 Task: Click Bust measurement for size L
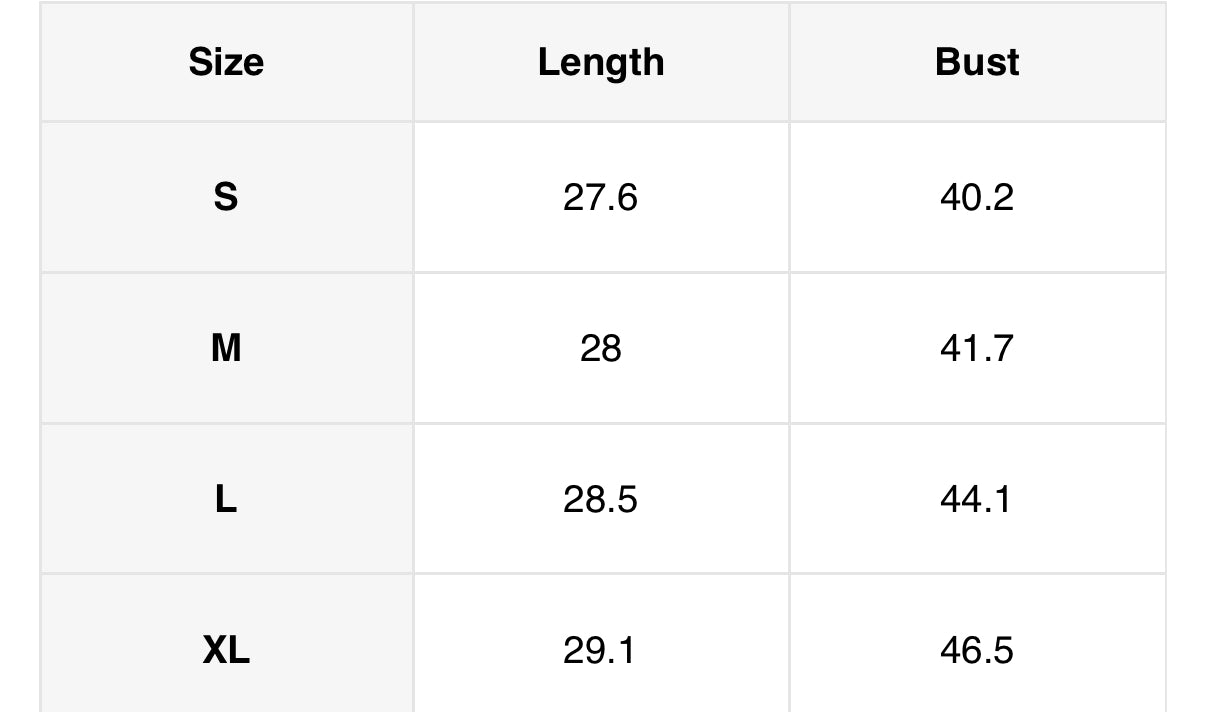coord(977,499)
